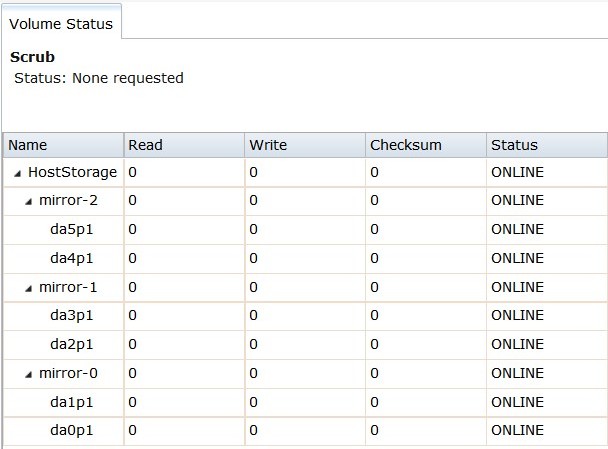This screenshot has width=608, height=449.
Task: Click ONLINE status of da0p1 row
Action: (517, 430)
